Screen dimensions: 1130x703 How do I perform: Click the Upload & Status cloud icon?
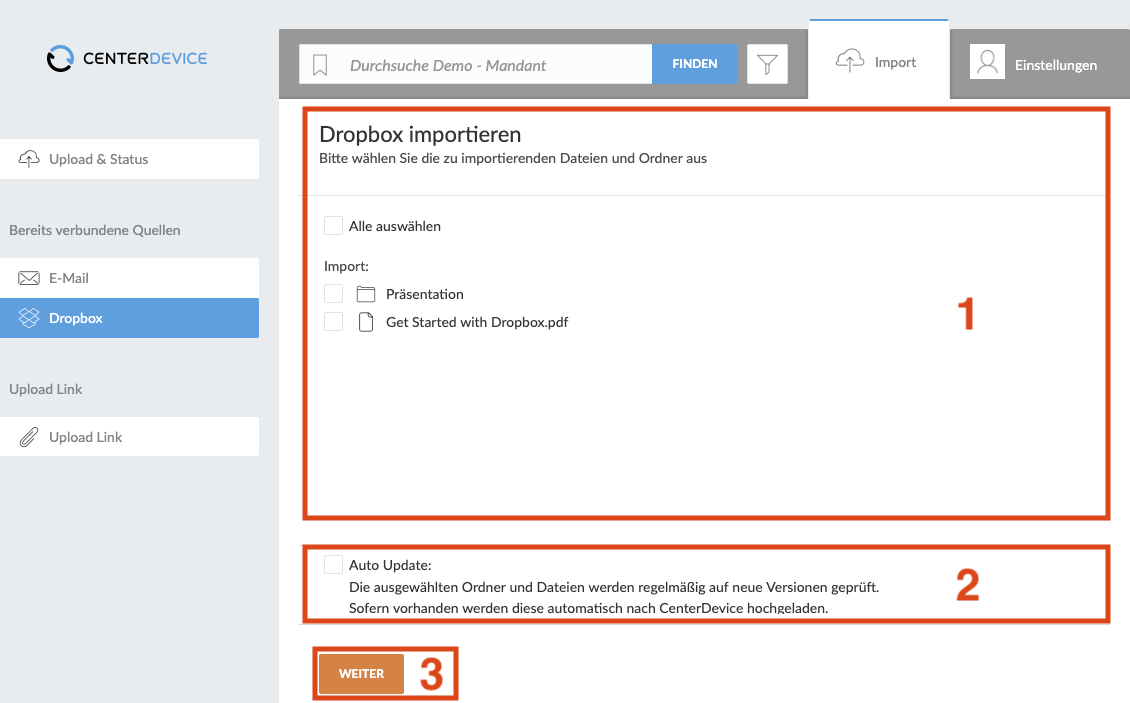coord(29,159)
